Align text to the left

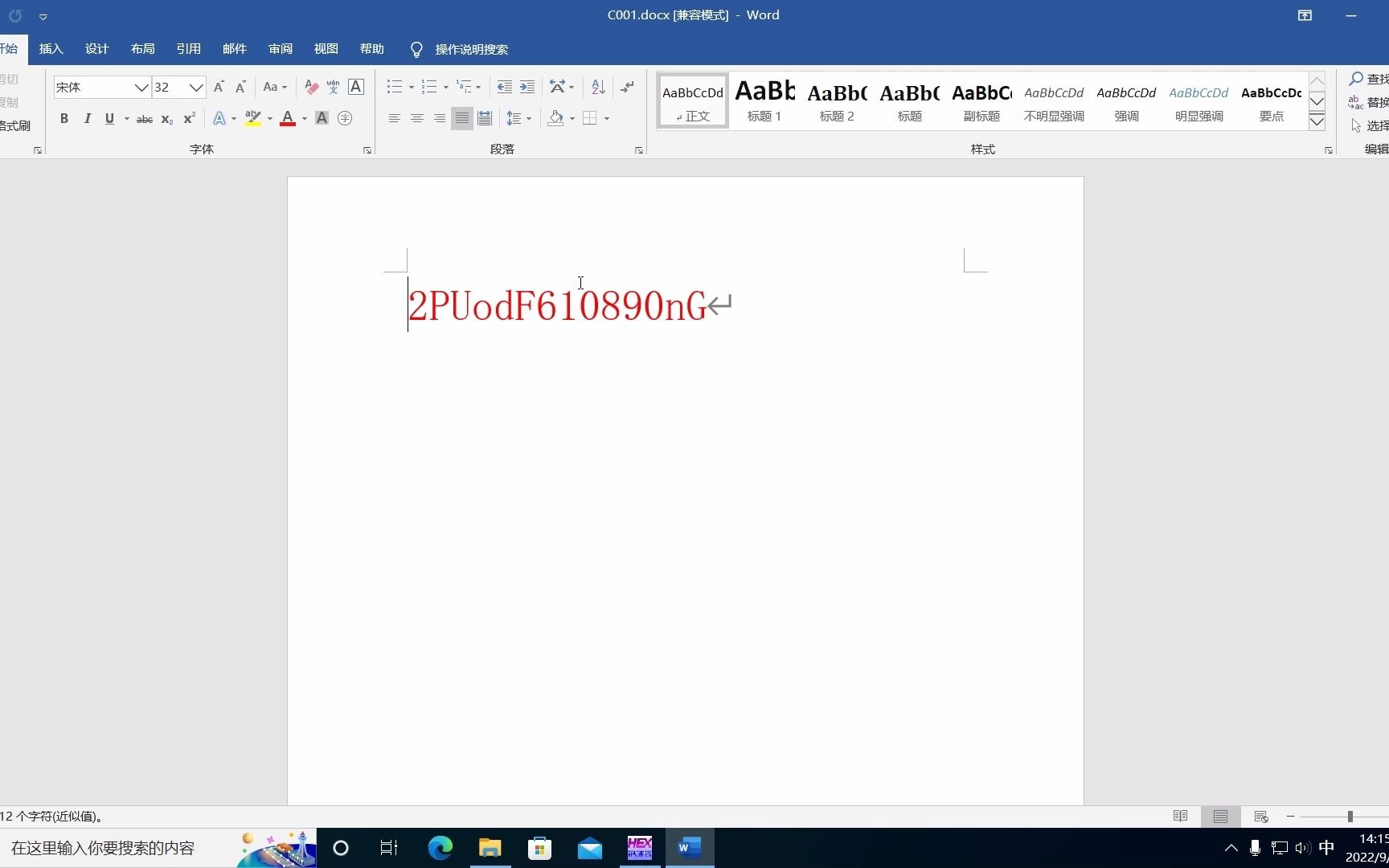point(395,119)
